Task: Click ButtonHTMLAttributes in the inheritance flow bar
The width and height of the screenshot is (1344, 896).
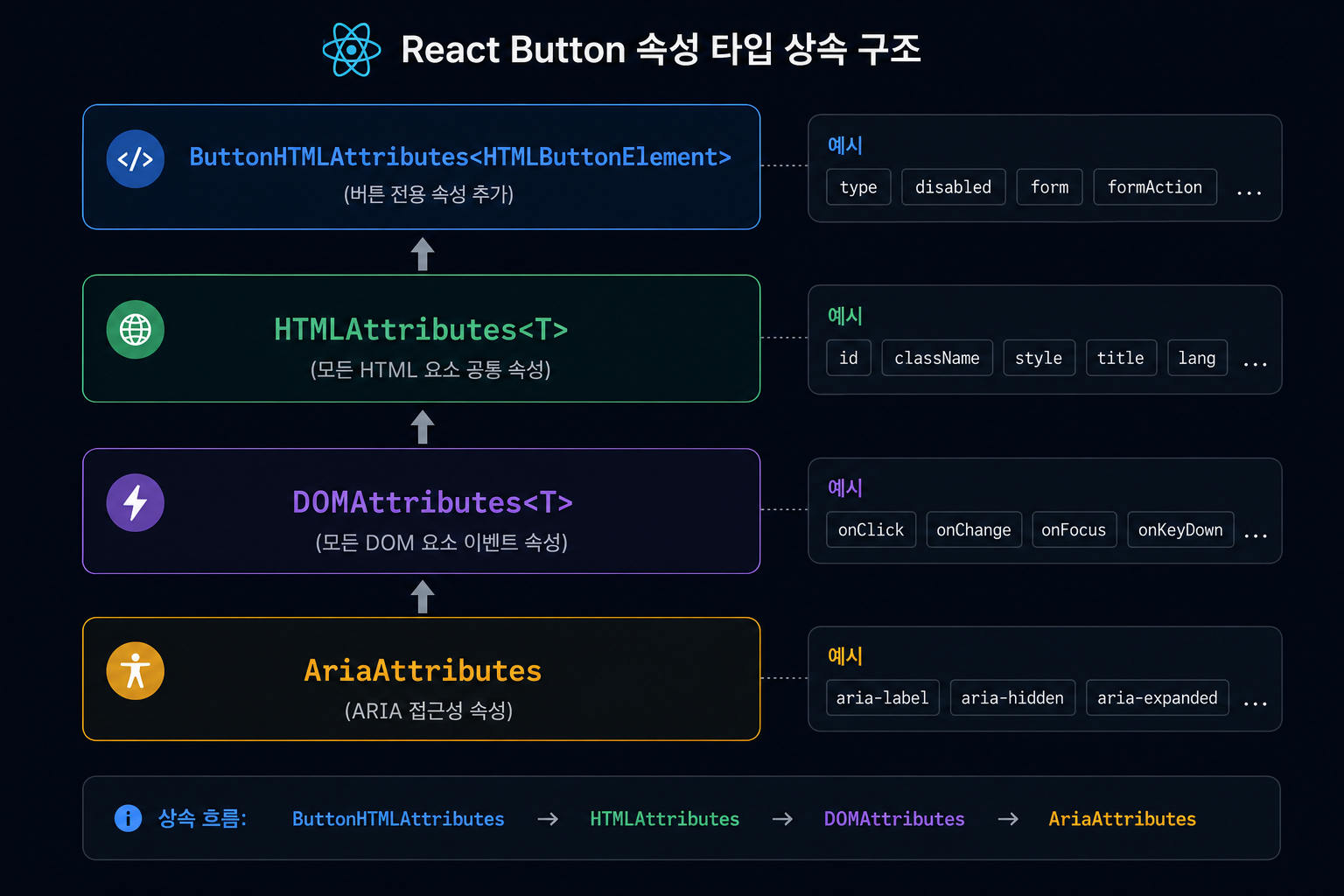Action: (x=398, y=819)
